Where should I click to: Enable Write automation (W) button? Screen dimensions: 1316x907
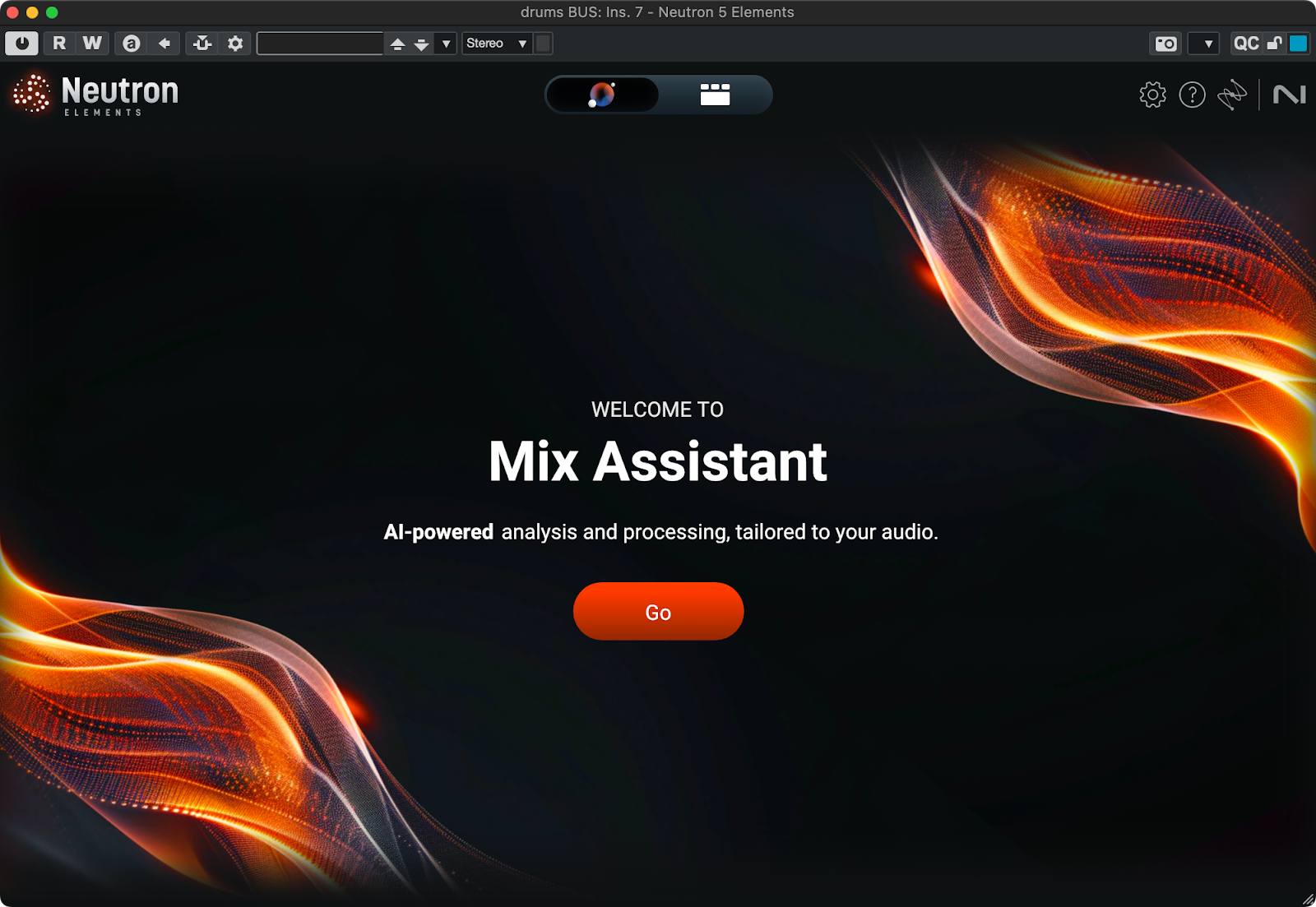92,44
